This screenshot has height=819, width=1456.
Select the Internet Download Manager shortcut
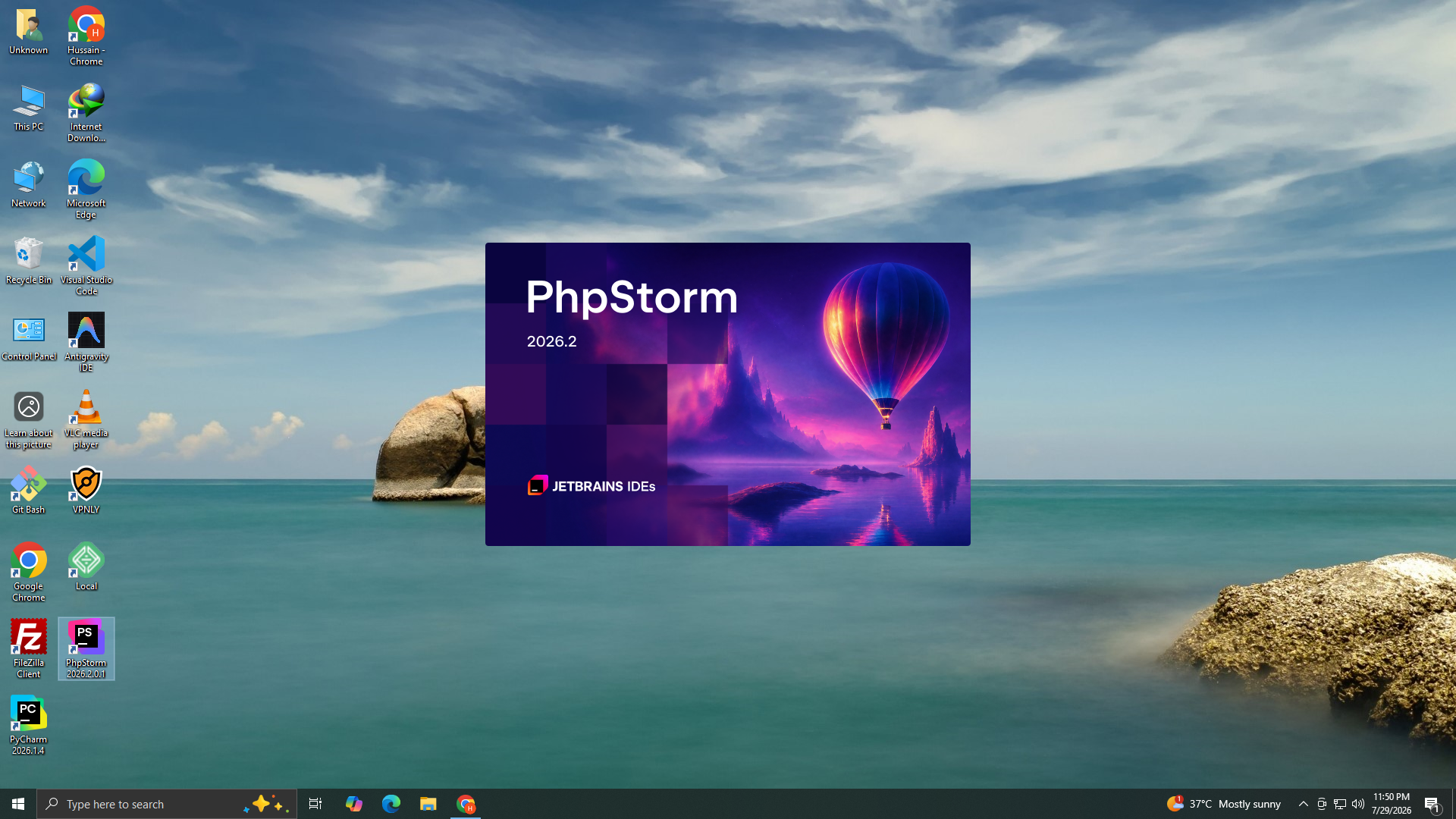86,113
